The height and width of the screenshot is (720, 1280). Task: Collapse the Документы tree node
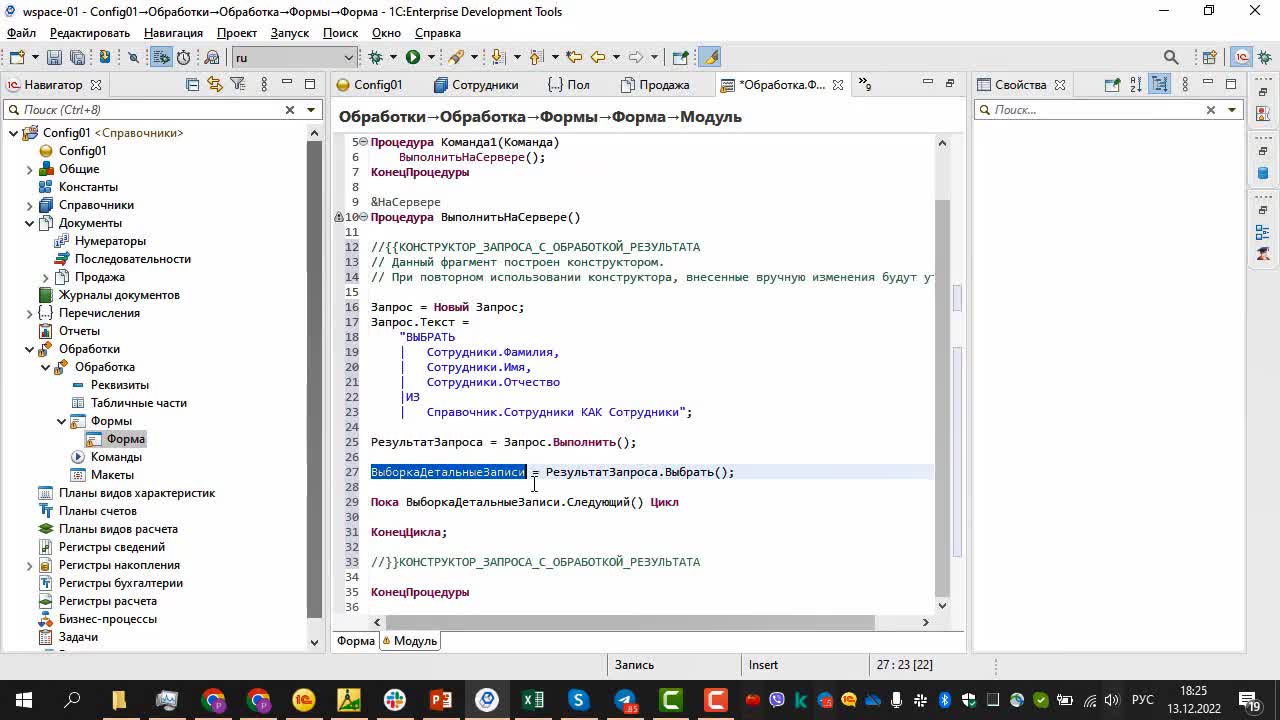[29, 223]
